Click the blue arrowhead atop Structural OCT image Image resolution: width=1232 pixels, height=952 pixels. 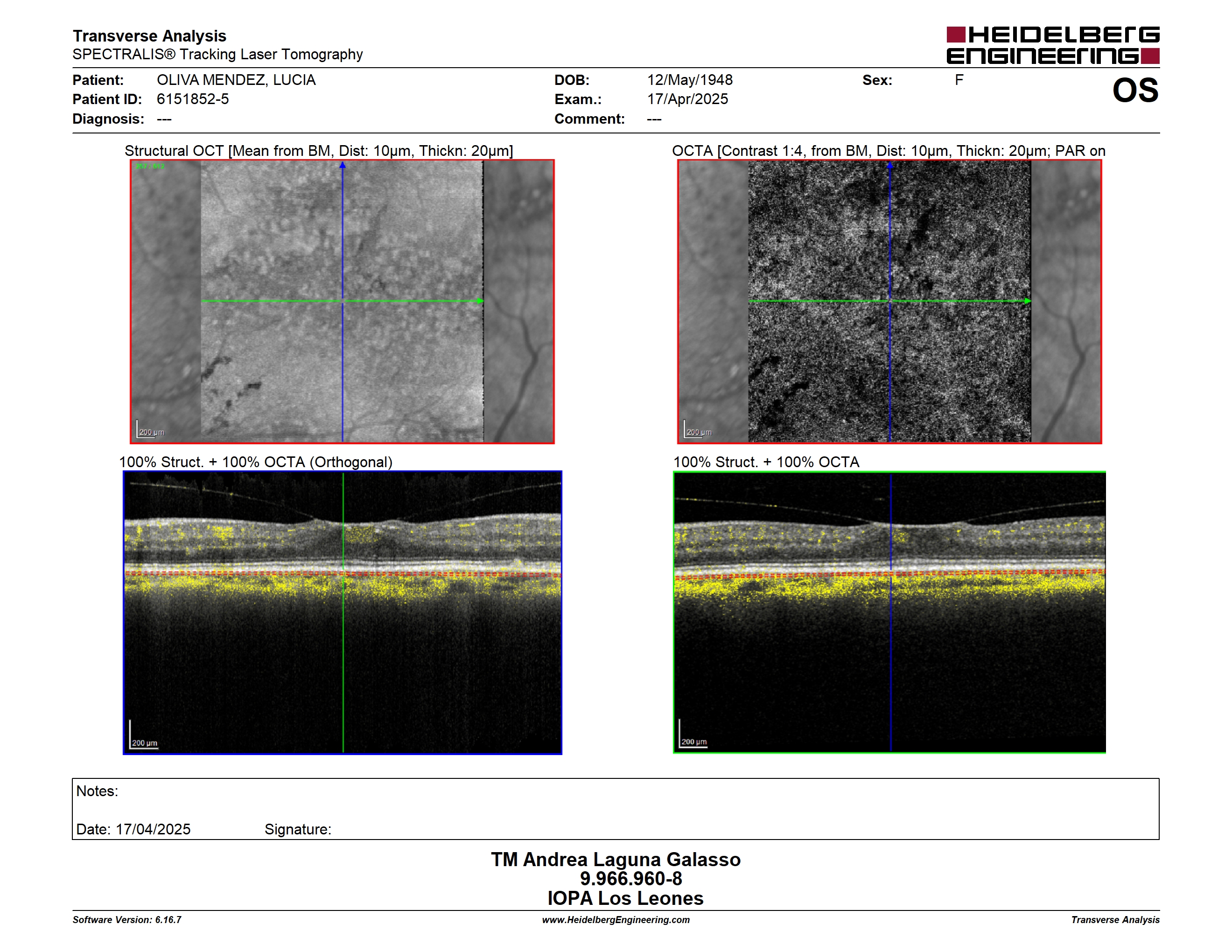pyautogui.click(x=343, y=165)
